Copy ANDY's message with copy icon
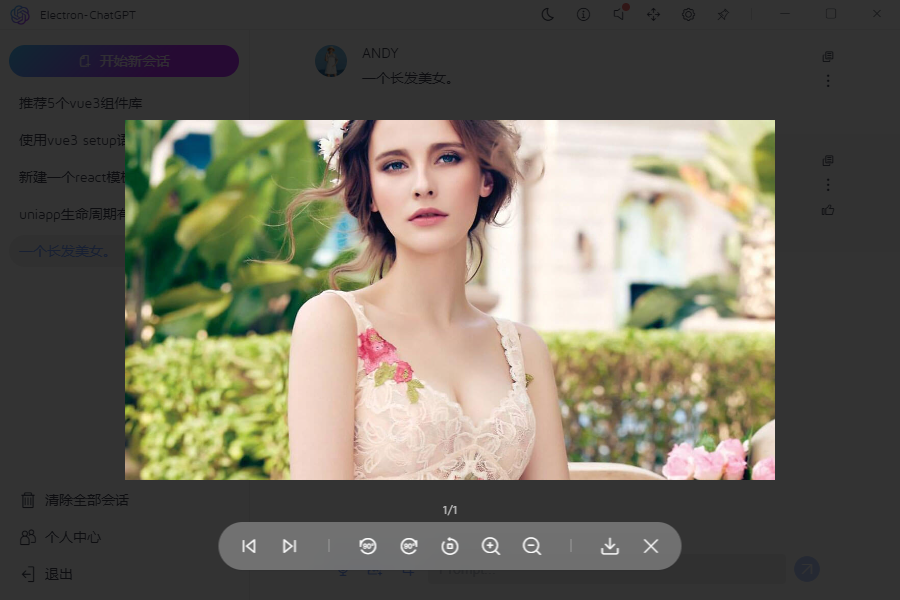The image size is (900, 600). (x=828, y=57)
